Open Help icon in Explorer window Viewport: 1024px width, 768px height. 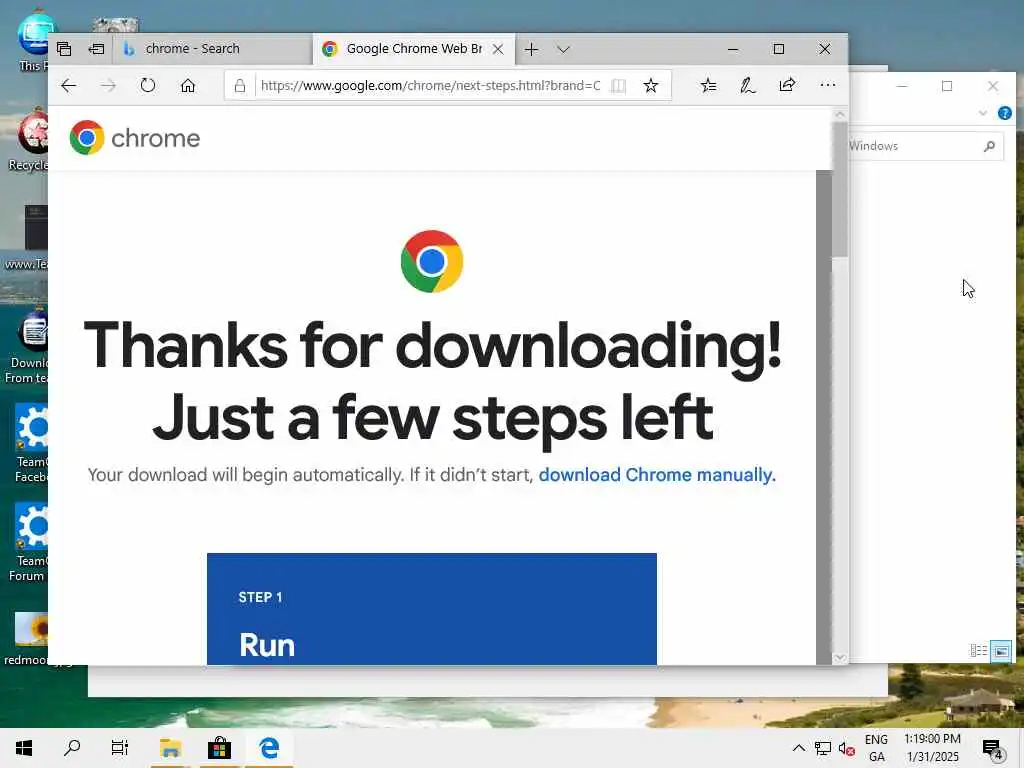(1004, 114)
